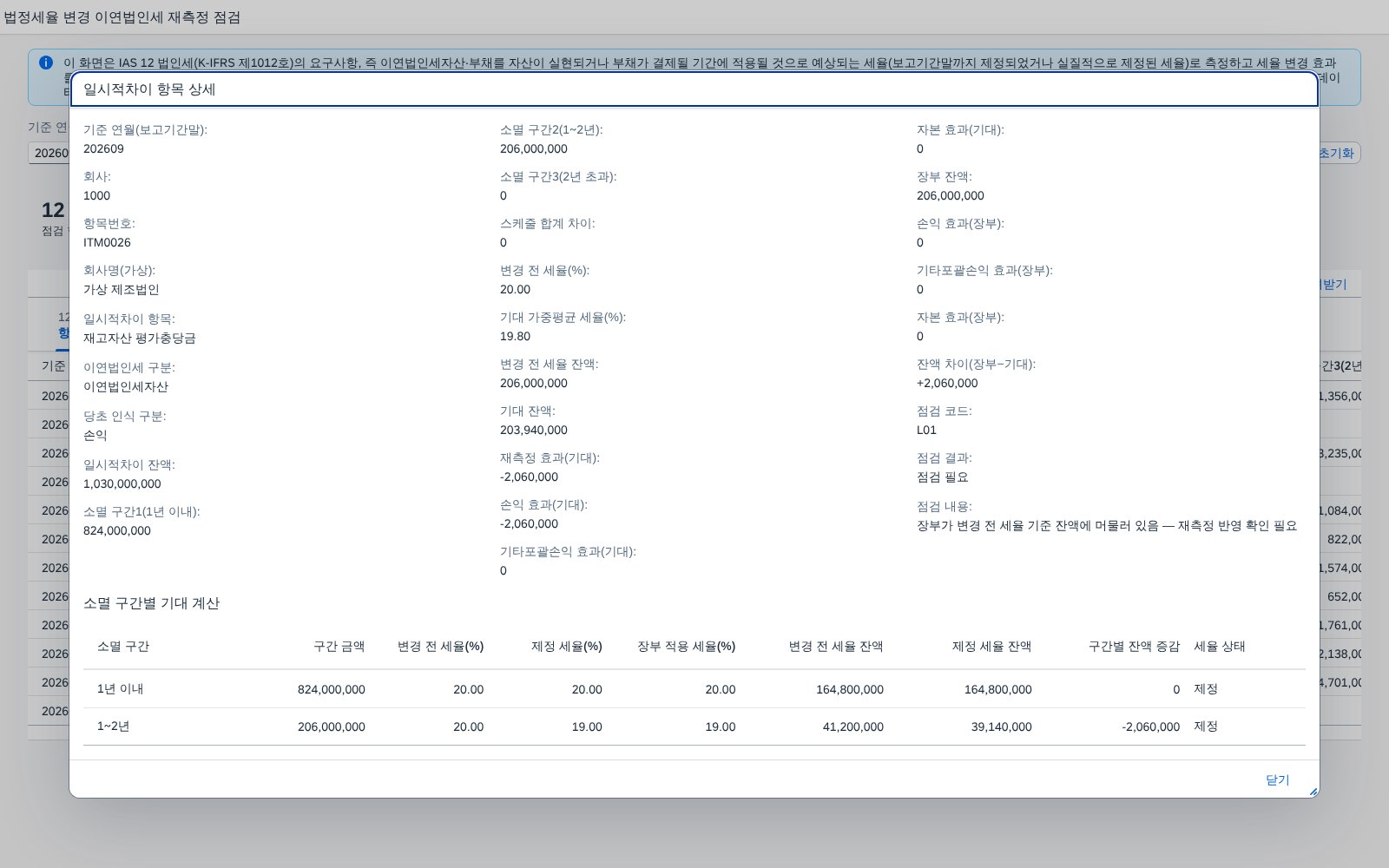This screenshot has width=1389, height=868.
Task: Click the 39,140,000 cell in the table
Action: tap(1001, 727)
